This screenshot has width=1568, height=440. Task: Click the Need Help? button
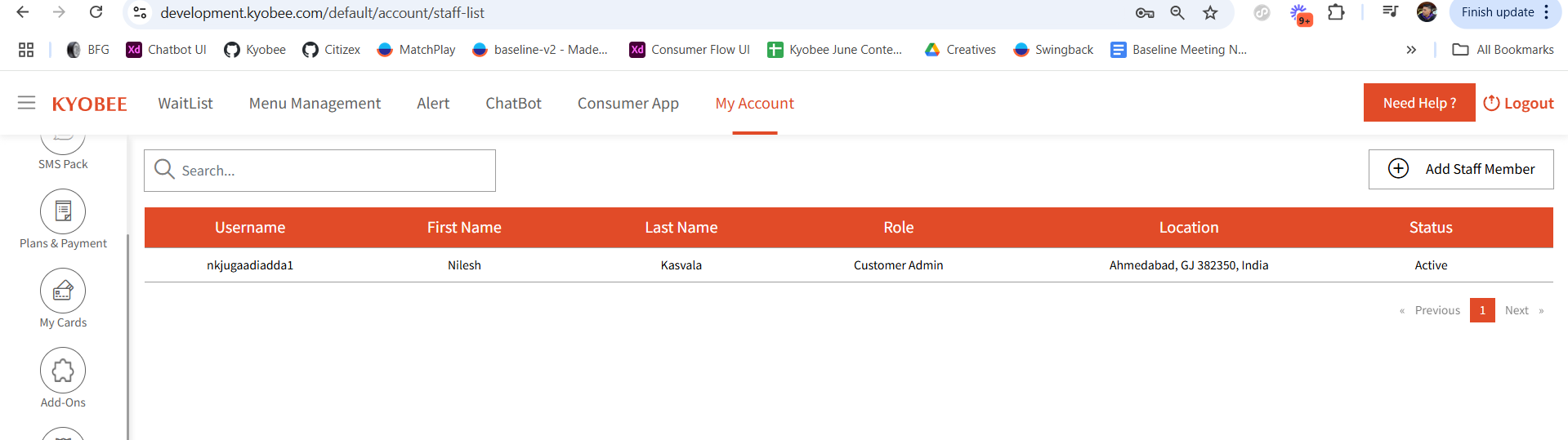coord(1419,103)
